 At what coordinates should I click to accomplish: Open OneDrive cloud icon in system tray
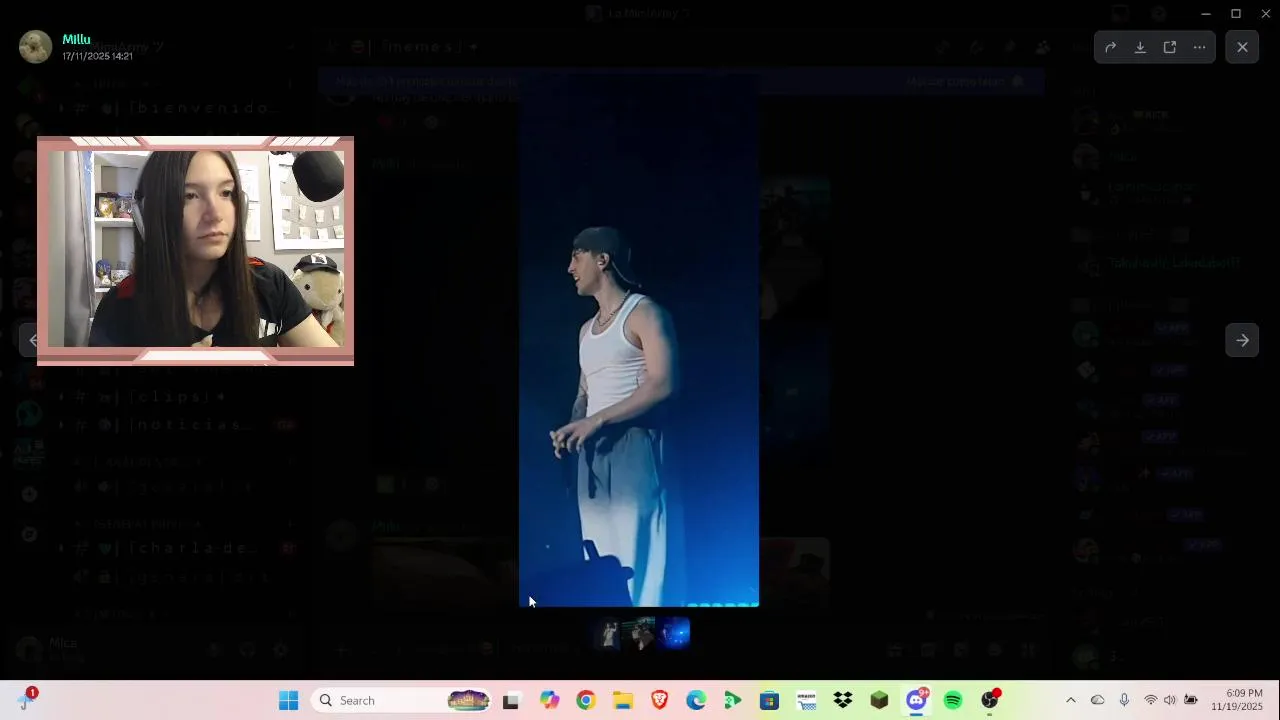1097,700
